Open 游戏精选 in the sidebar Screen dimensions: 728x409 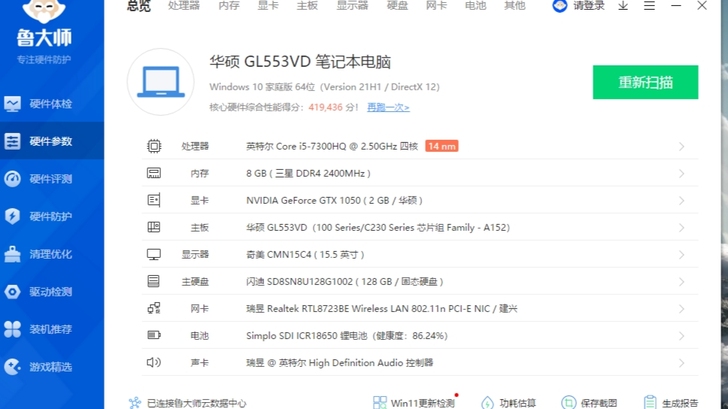coord(50,367)
